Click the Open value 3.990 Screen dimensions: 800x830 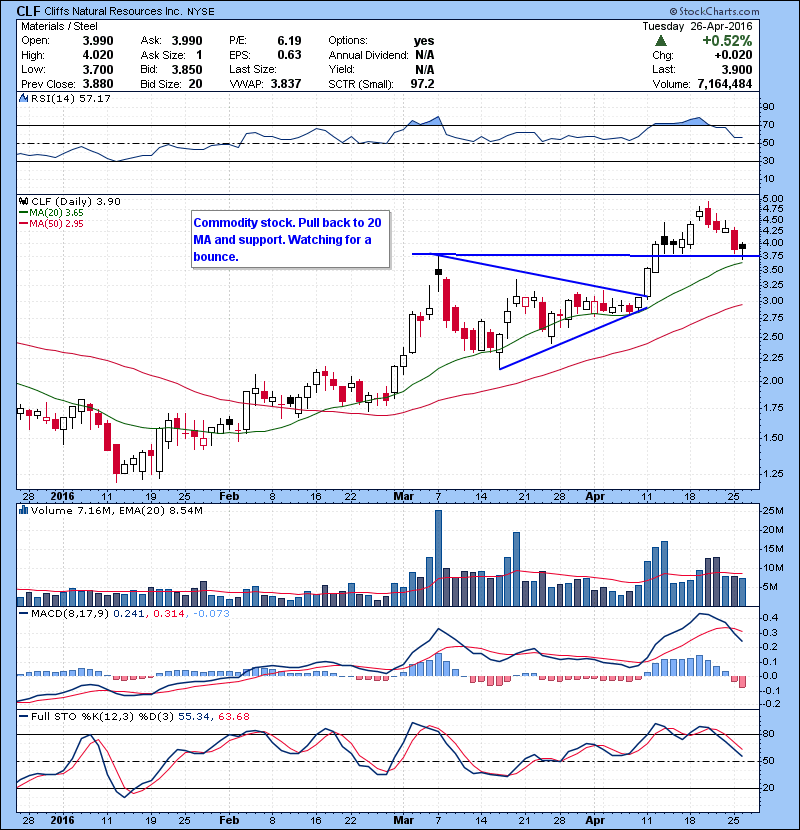pos(98,41)
